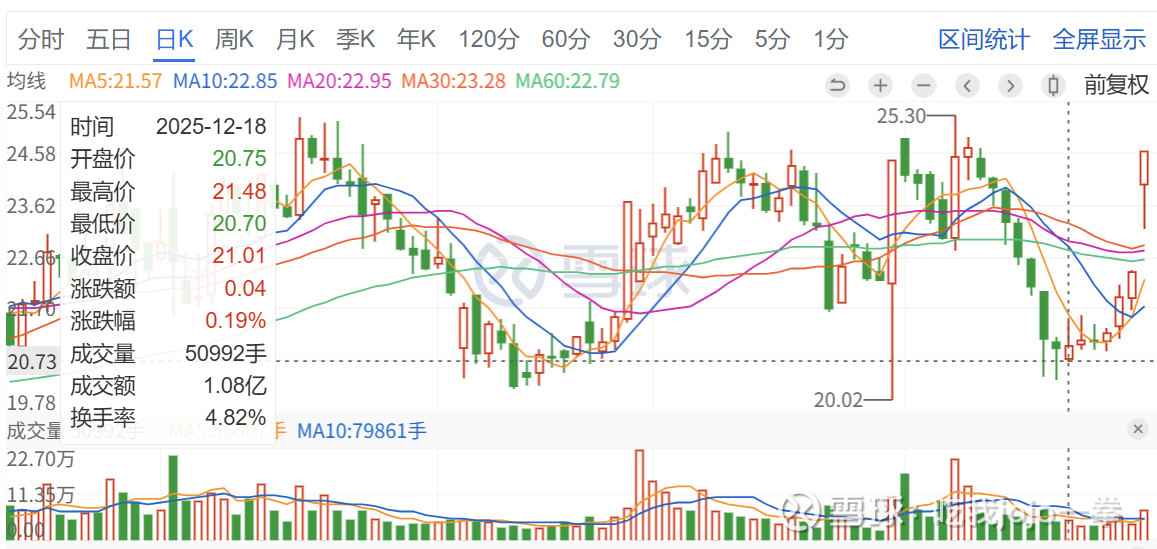Select the 日K daily candlestick tab

pos(174,39)
